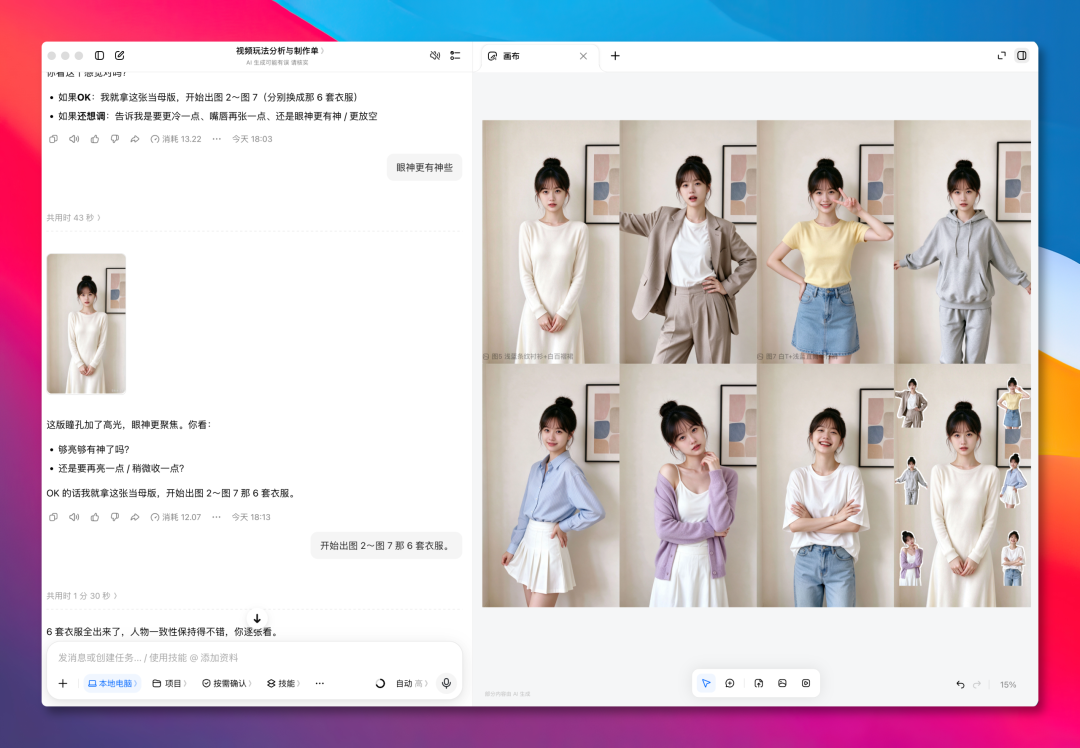The image size is (1080, 748).
Task: Toggle the muted speaker icon in header
Action: [x=435, y=55]
